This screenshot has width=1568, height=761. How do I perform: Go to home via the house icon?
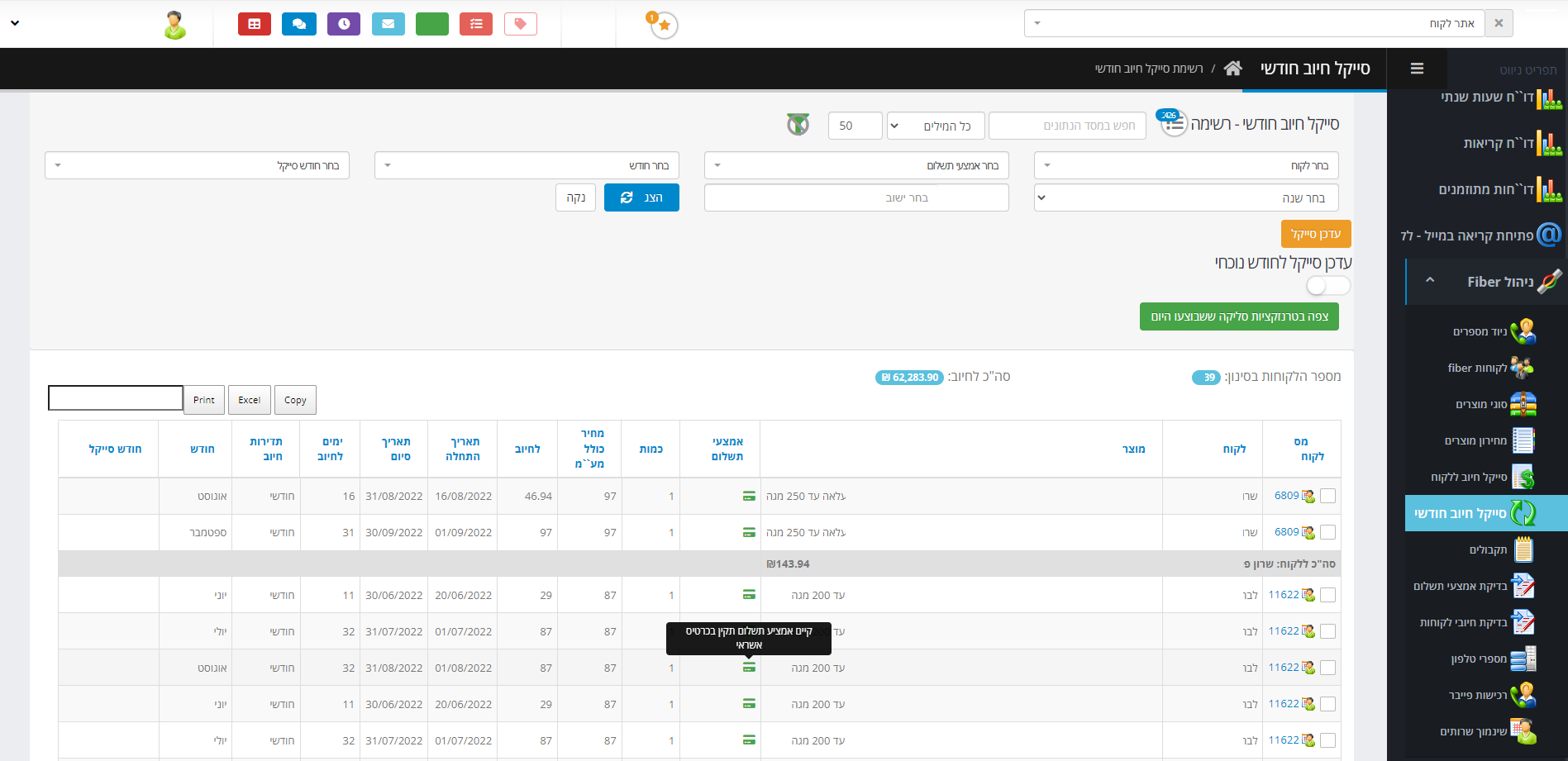[1232, 69]
